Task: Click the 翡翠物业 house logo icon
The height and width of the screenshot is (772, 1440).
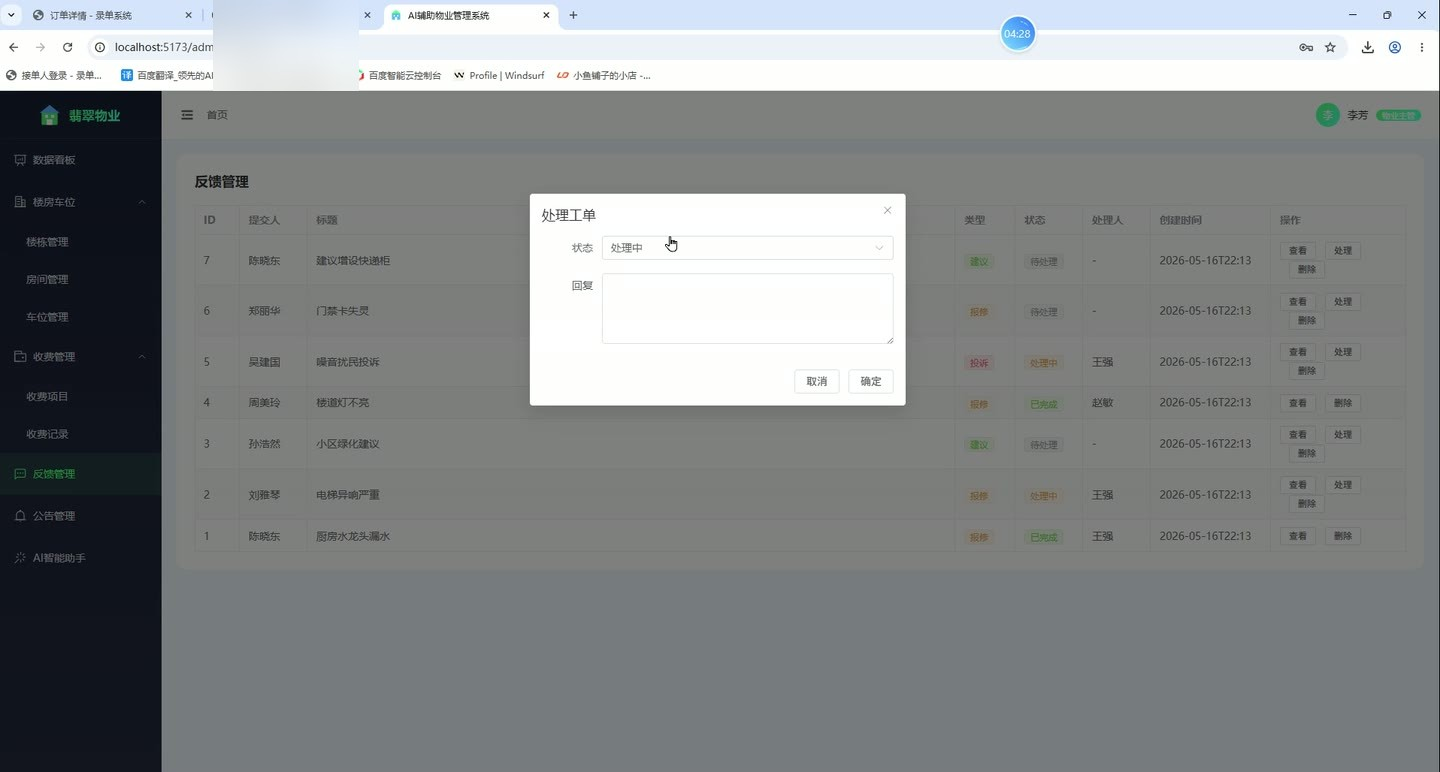Action: (49, 115)
